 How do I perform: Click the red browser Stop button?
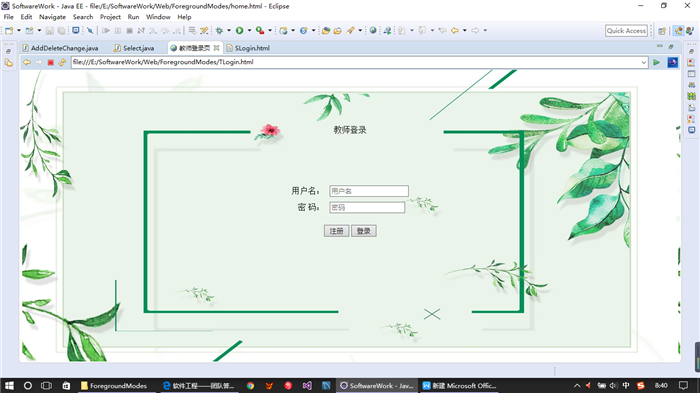pos(50,62)
